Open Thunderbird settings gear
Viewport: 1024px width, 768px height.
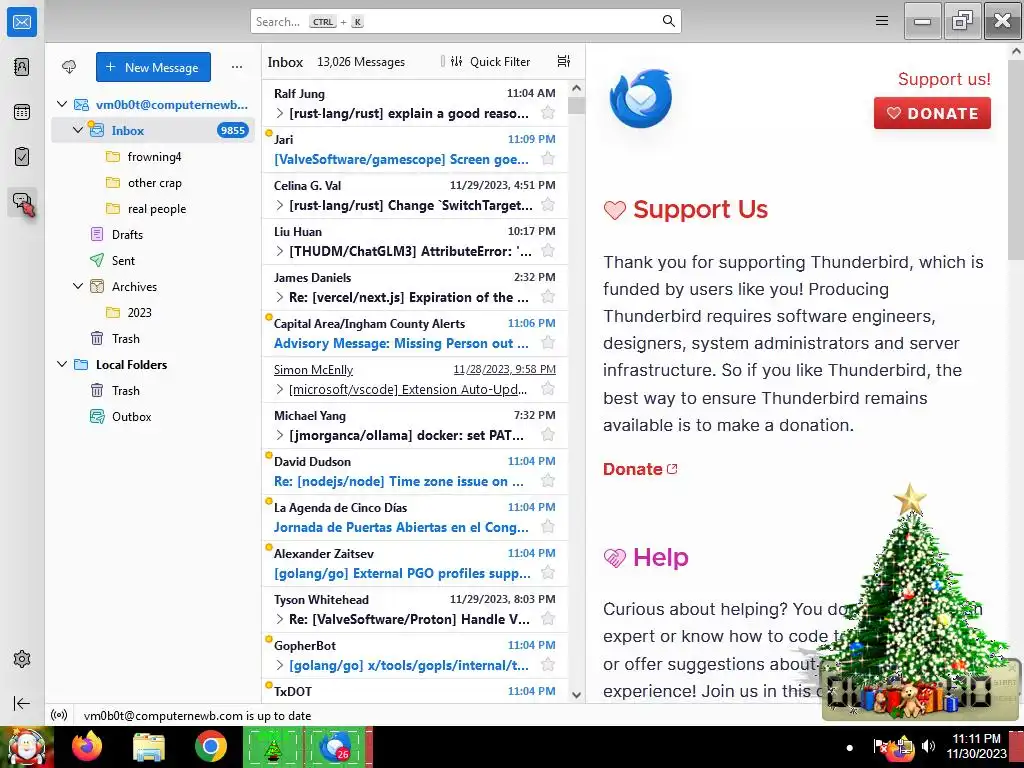click(22, 659)
